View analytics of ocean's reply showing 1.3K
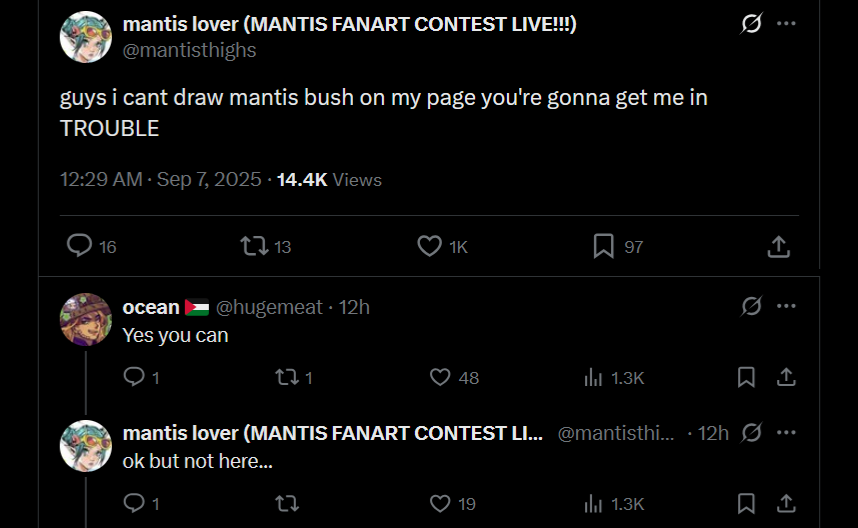The image size is (858, 528). pos(614,377)
